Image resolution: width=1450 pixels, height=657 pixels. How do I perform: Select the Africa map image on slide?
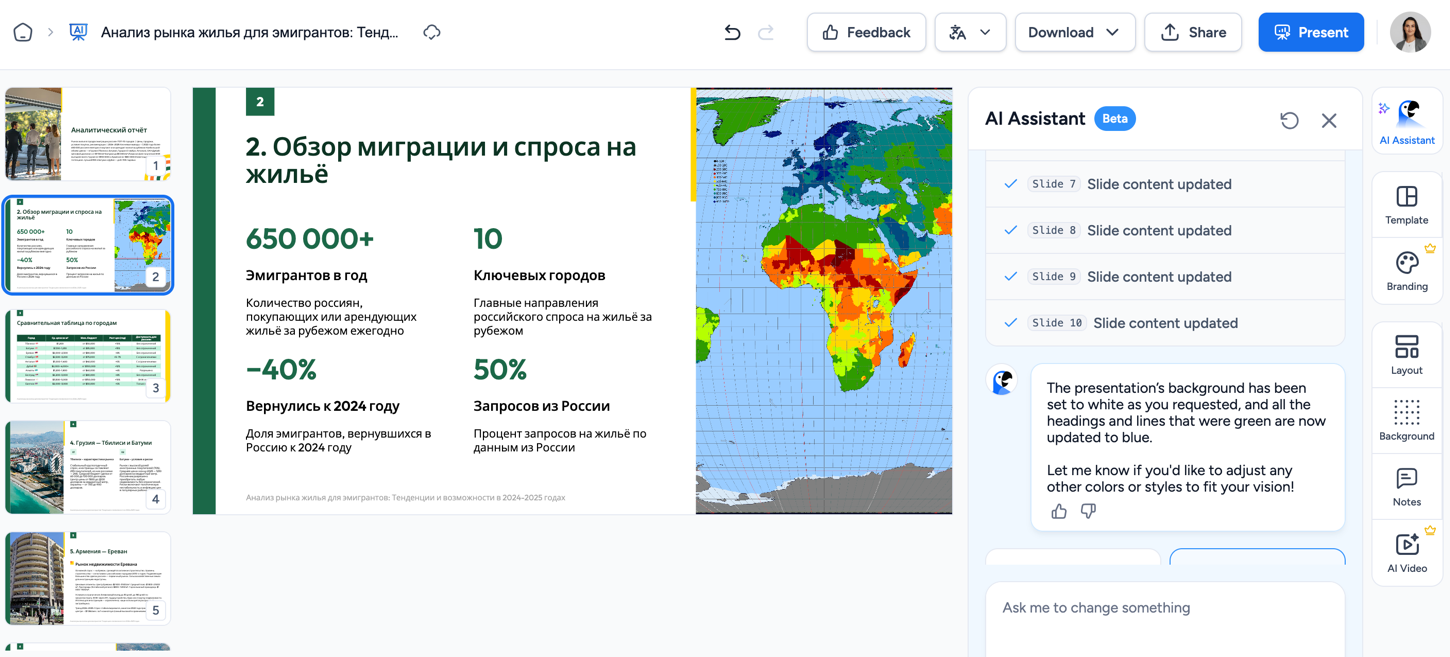click(x=824, y=301)
